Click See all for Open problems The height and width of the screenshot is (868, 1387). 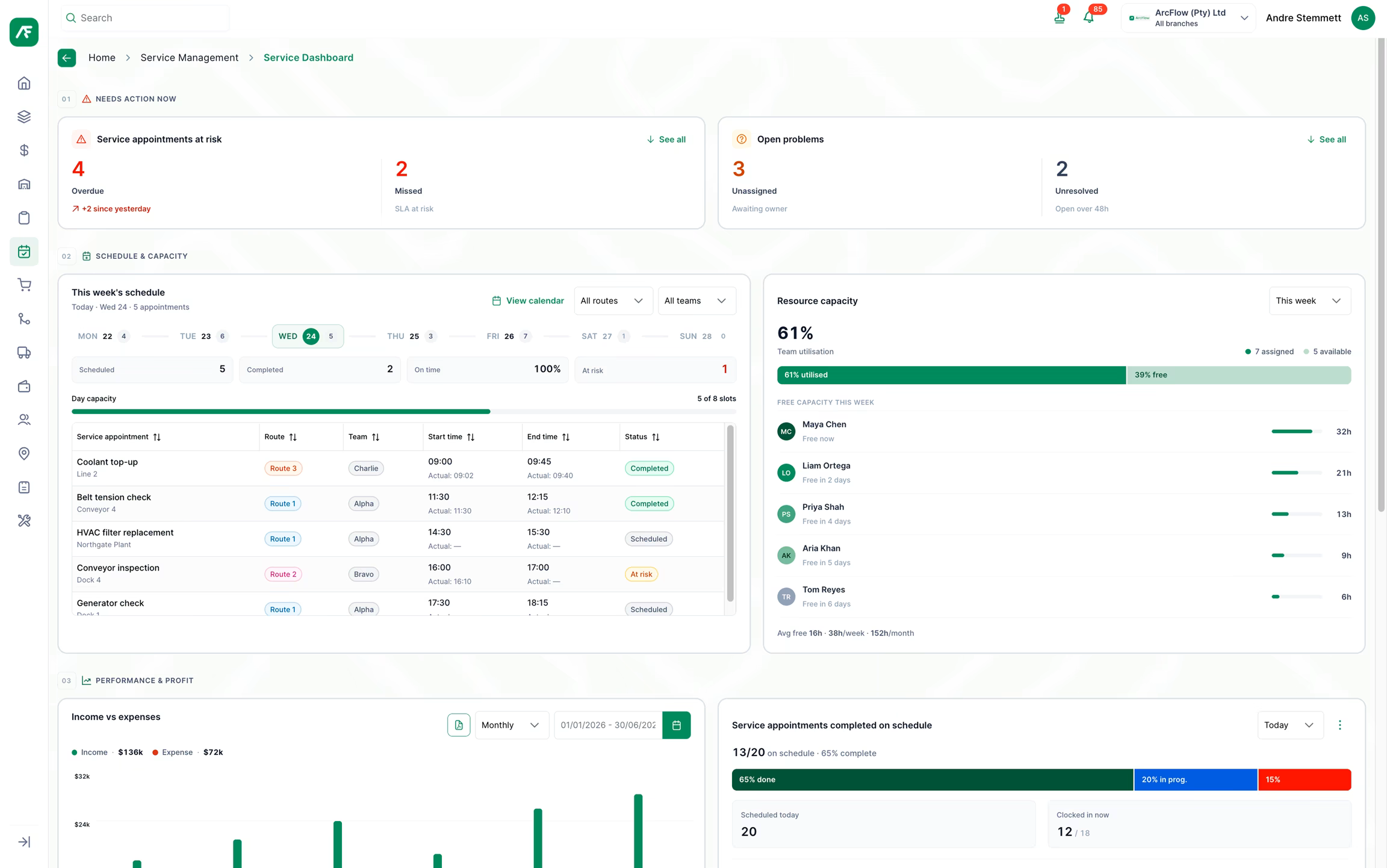coord(1326,140)
